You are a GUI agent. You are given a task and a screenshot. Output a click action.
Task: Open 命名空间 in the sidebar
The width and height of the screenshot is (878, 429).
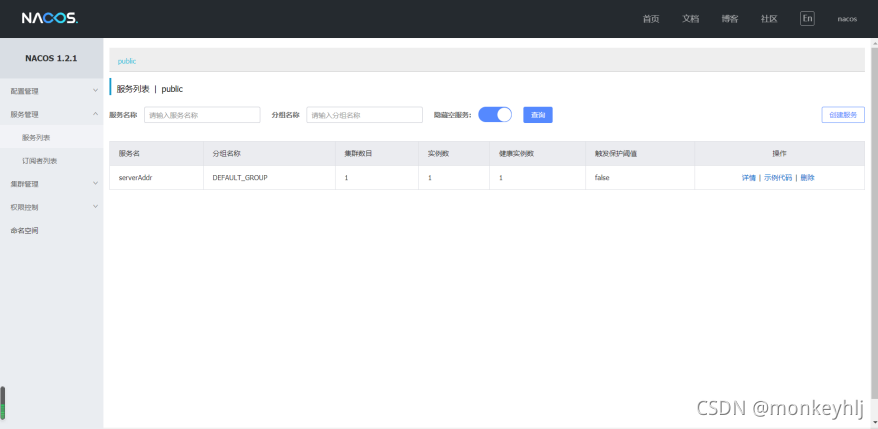pyautogui.click(x=25, y=231)
